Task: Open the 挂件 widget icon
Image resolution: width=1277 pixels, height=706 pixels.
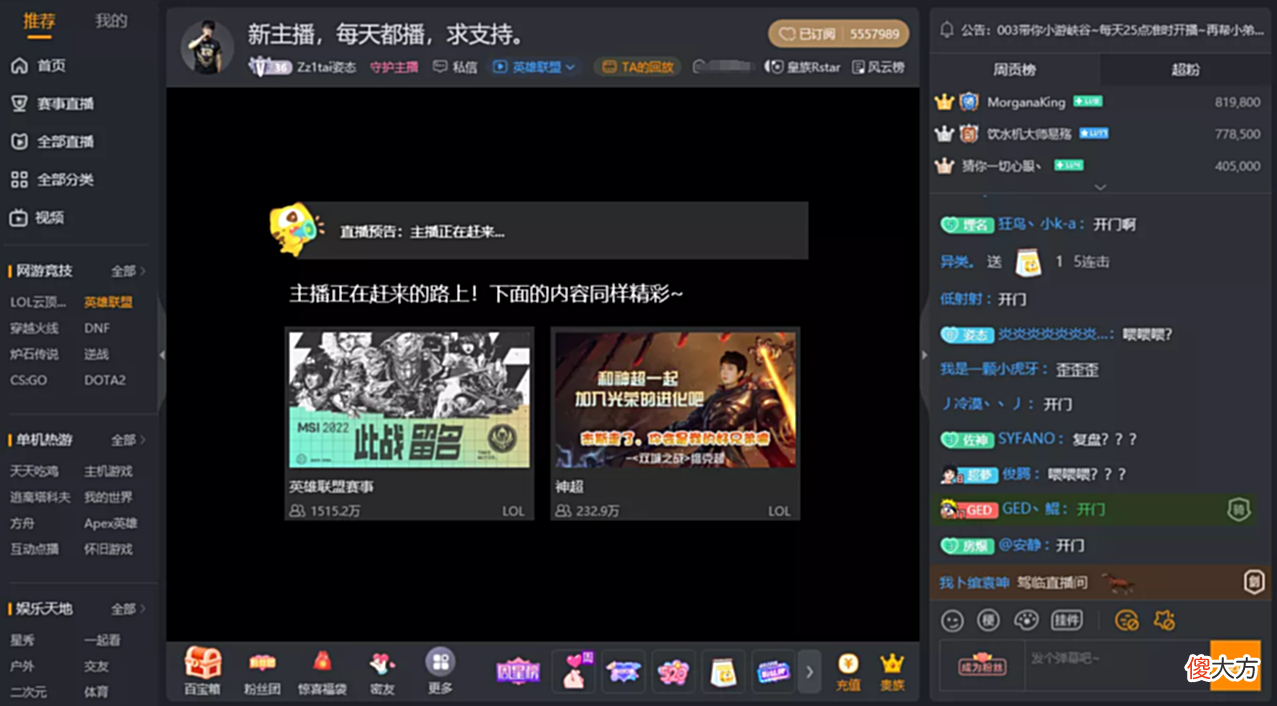Action: pos(1067,621)
